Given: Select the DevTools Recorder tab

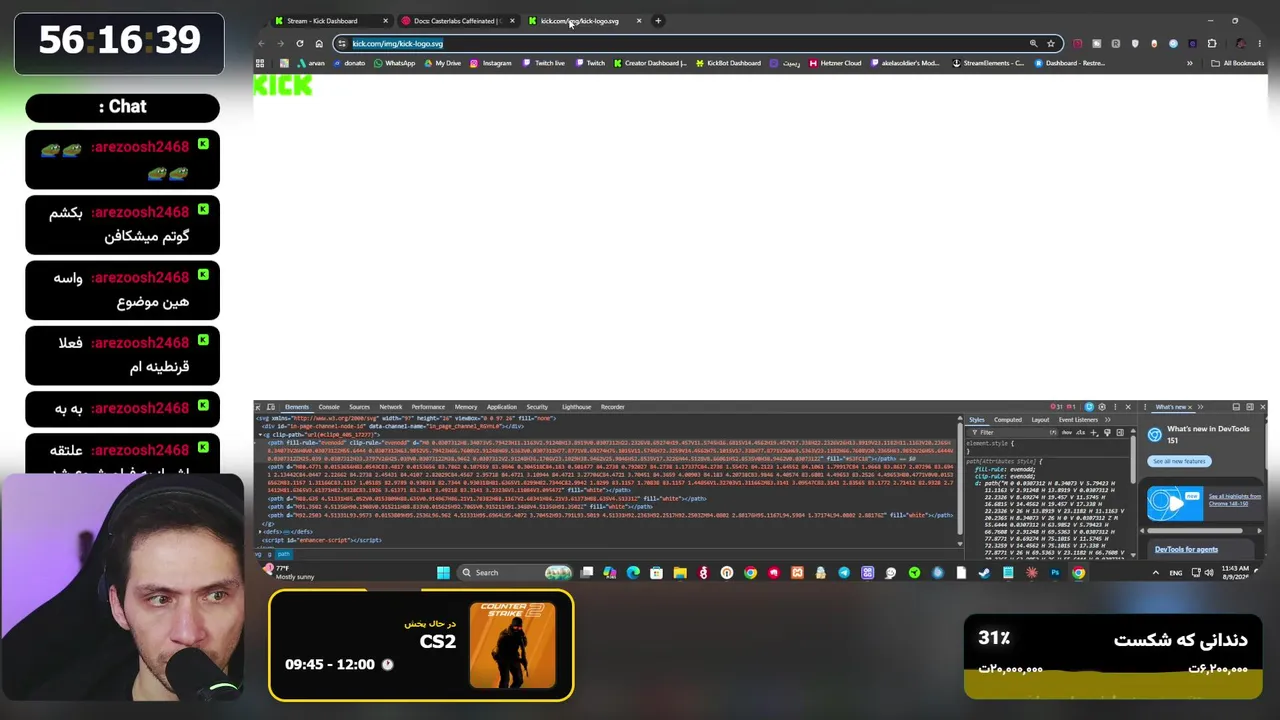Looking at the screenshot, I should (x=613, y=407).
